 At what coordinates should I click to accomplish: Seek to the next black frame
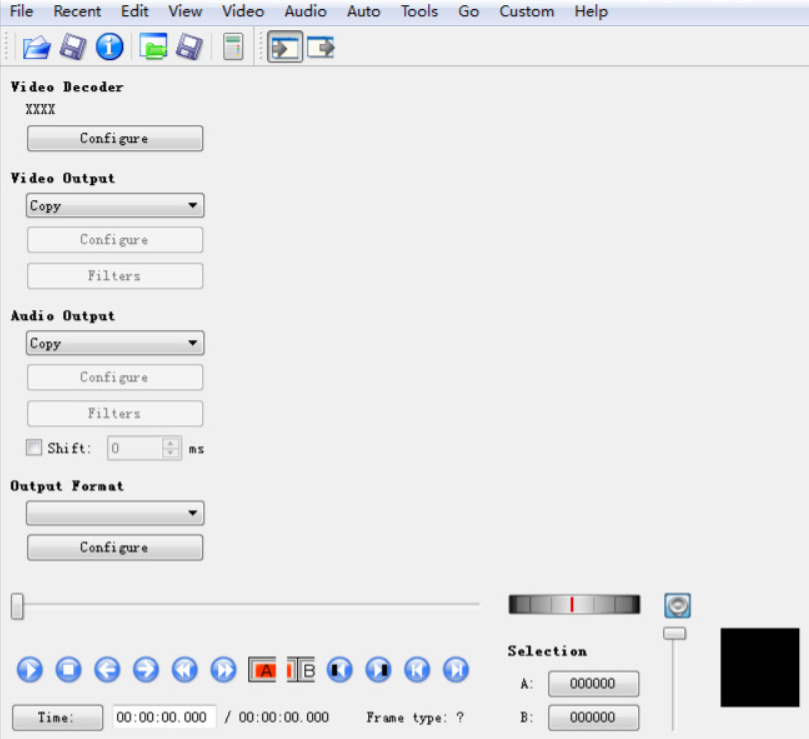pos(378,670)
